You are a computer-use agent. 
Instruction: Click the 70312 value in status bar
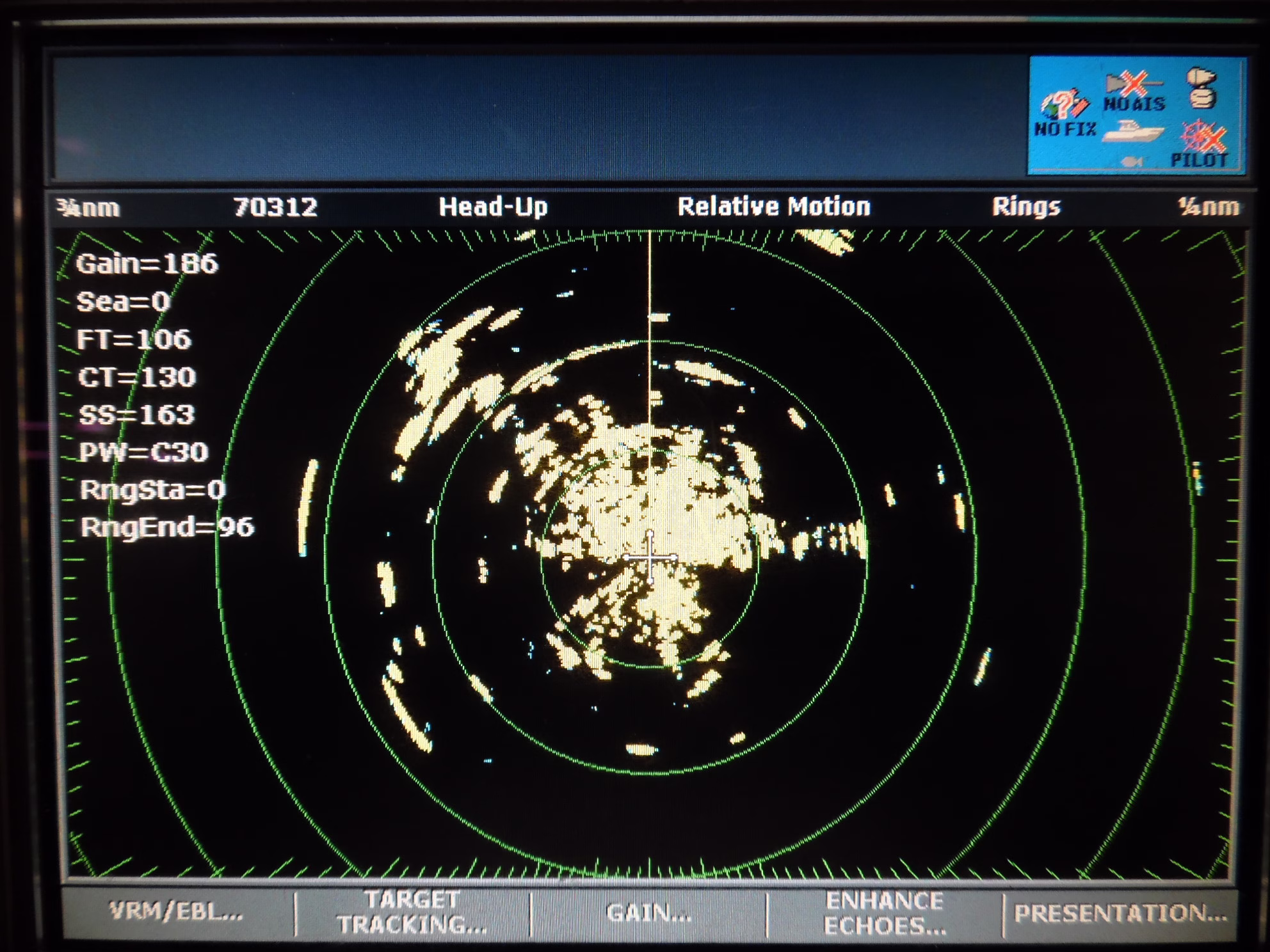pos(275,207)
